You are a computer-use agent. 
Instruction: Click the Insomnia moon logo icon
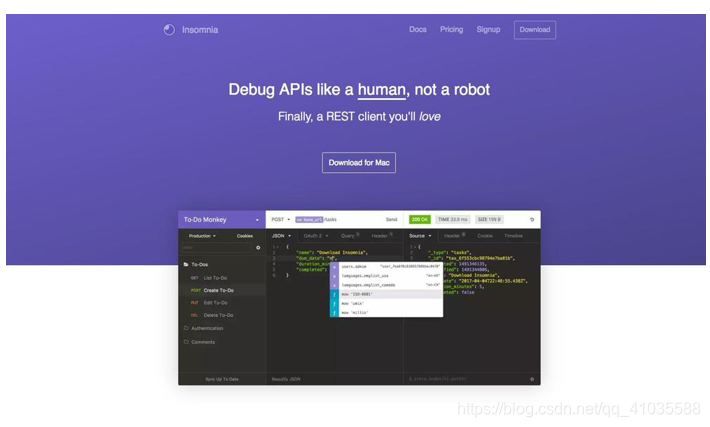point(169,30)
